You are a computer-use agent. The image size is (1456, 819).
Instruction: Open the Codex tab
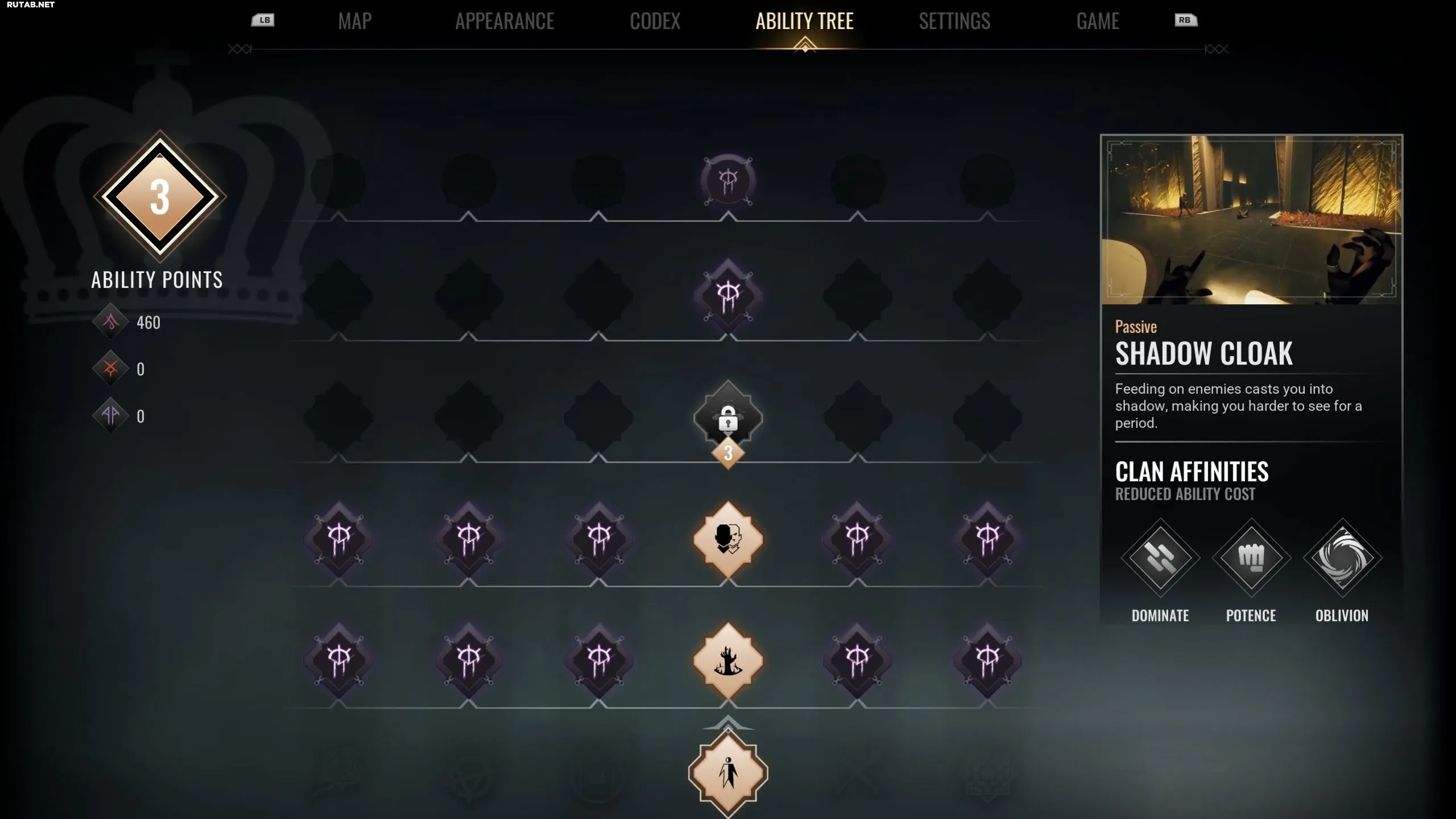click(655, 22)
